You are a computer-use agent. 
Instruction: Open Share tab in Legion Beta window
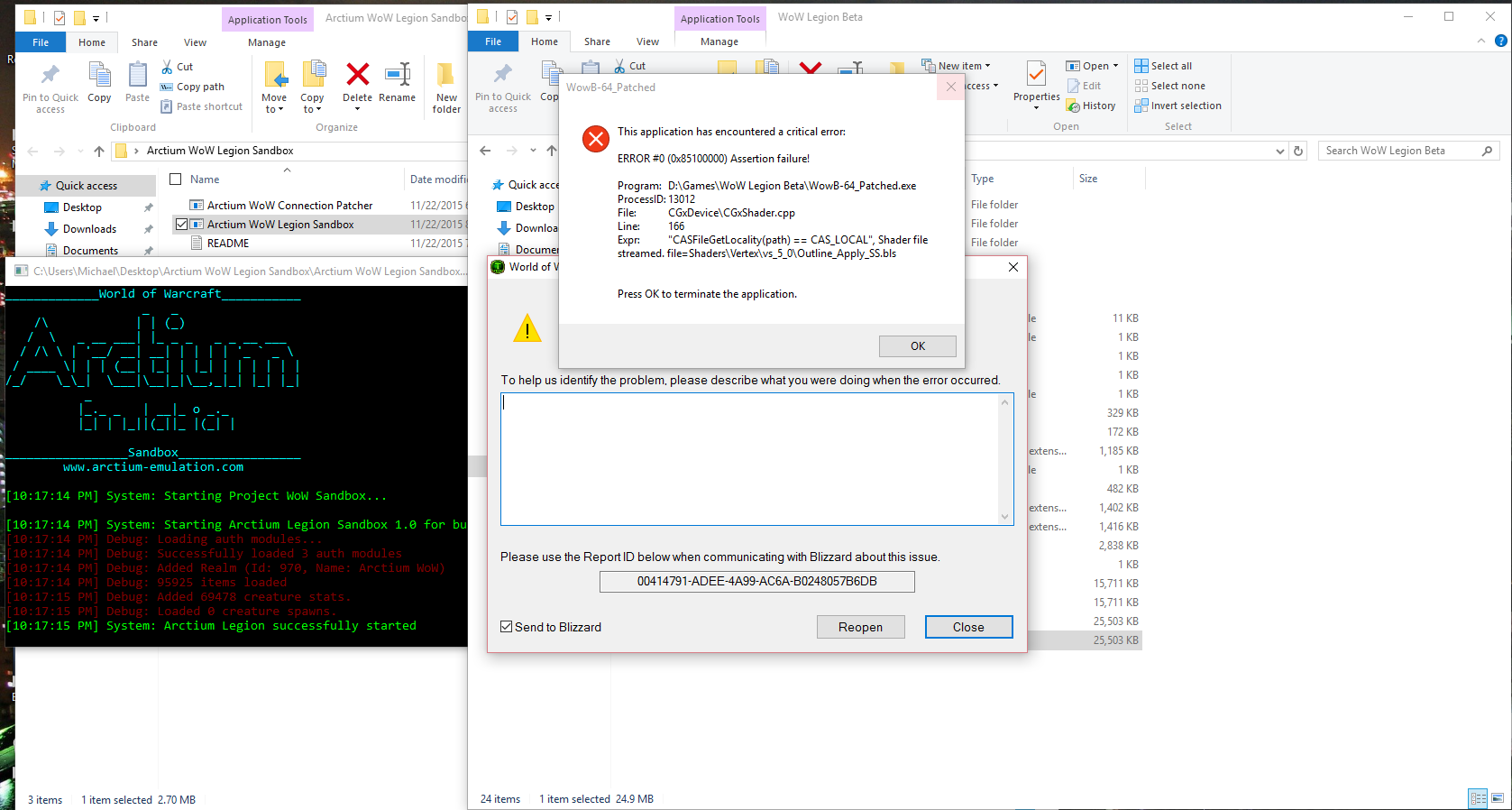point(597,41)
